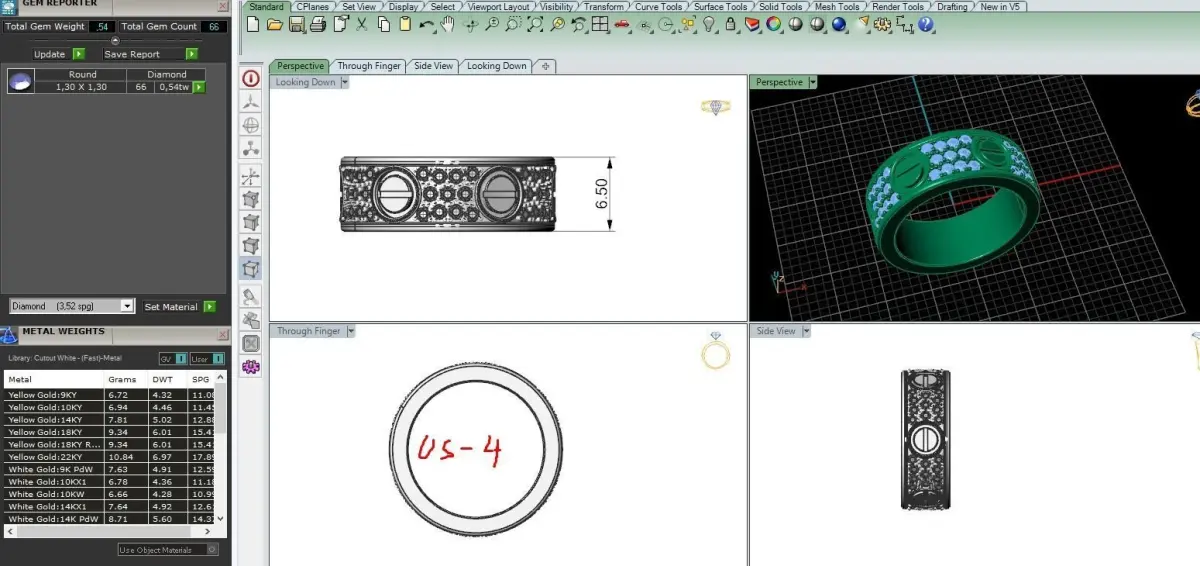Click the light bulb icon in toolbar

(x=709, y=24)
